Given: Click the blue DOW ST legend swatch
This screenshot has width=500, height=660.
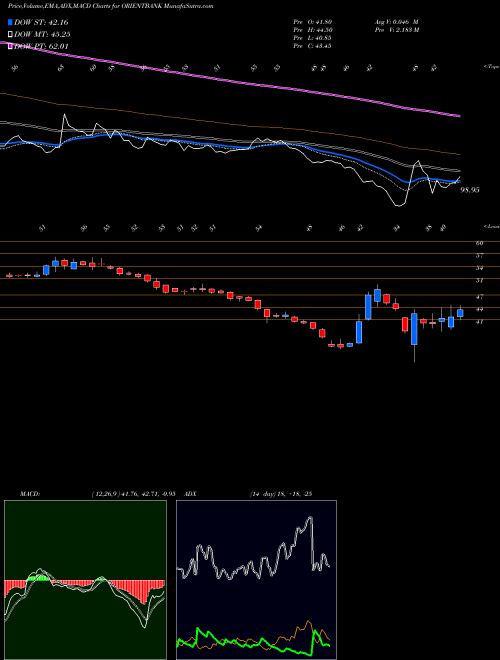Looking at the screenshot, I should tap(11, 22).
